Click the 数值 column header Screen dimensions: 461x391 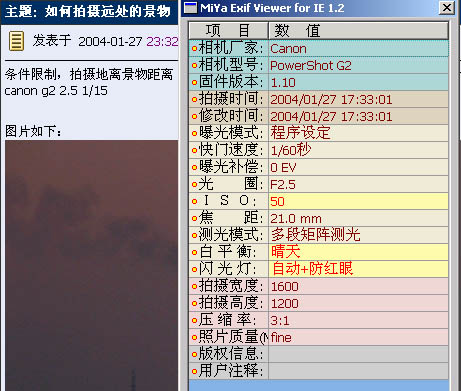[358, 31]
